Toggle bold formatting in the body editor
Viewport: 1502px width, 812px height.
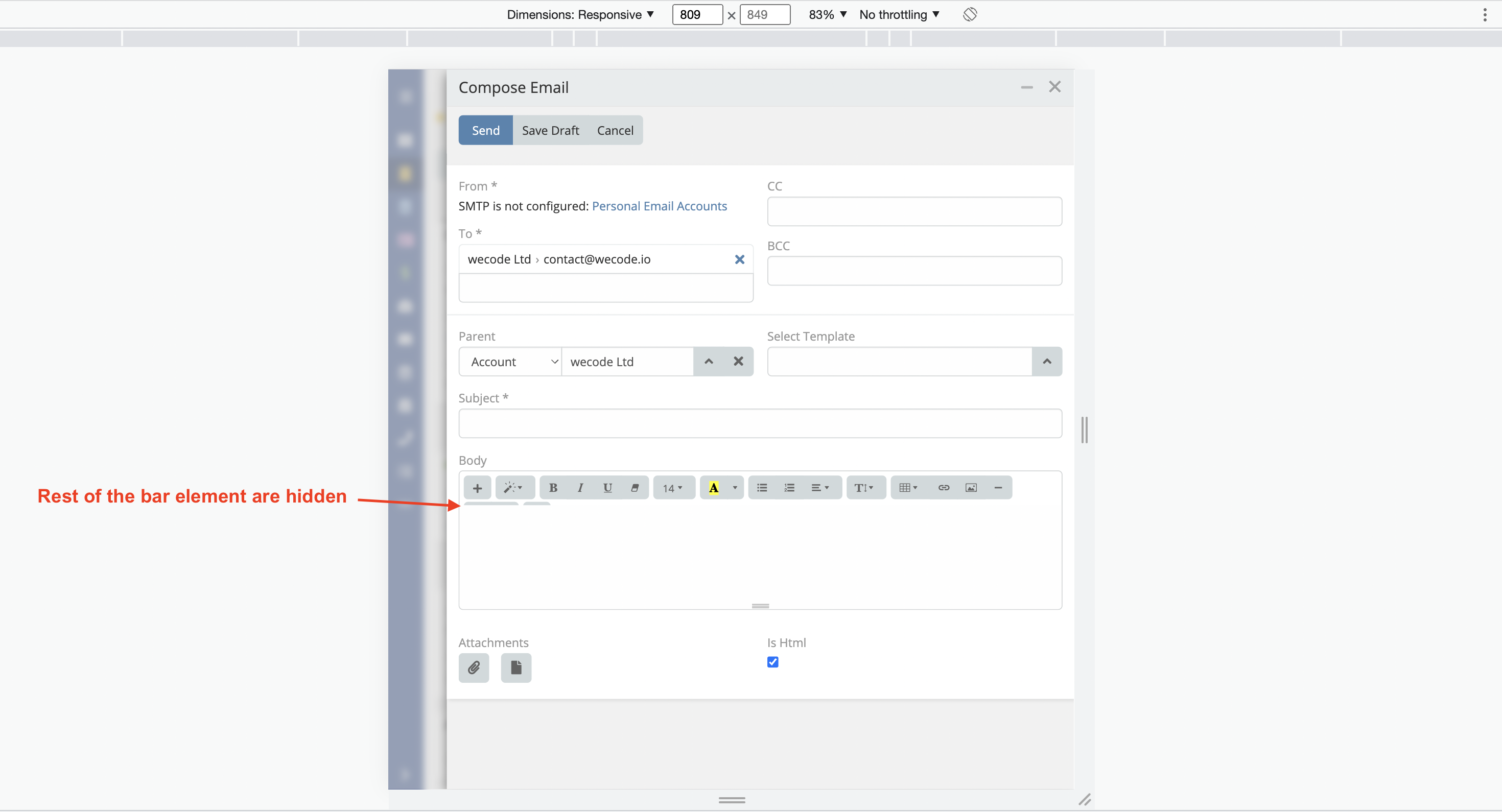pos(553,487)
